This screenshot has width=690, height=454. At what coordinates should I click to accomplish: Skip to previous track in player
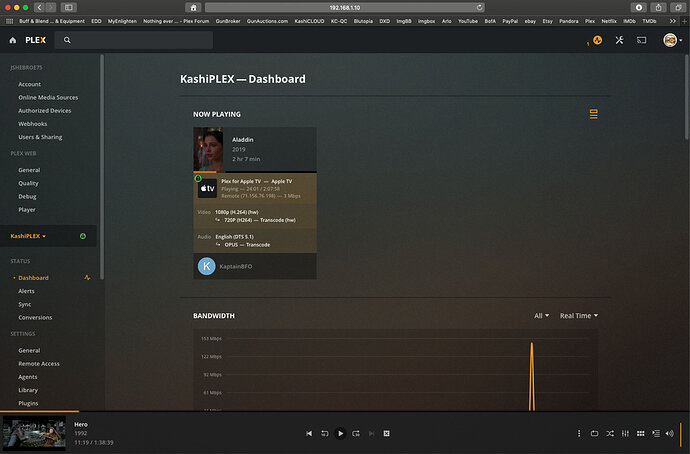coord(309,433)
